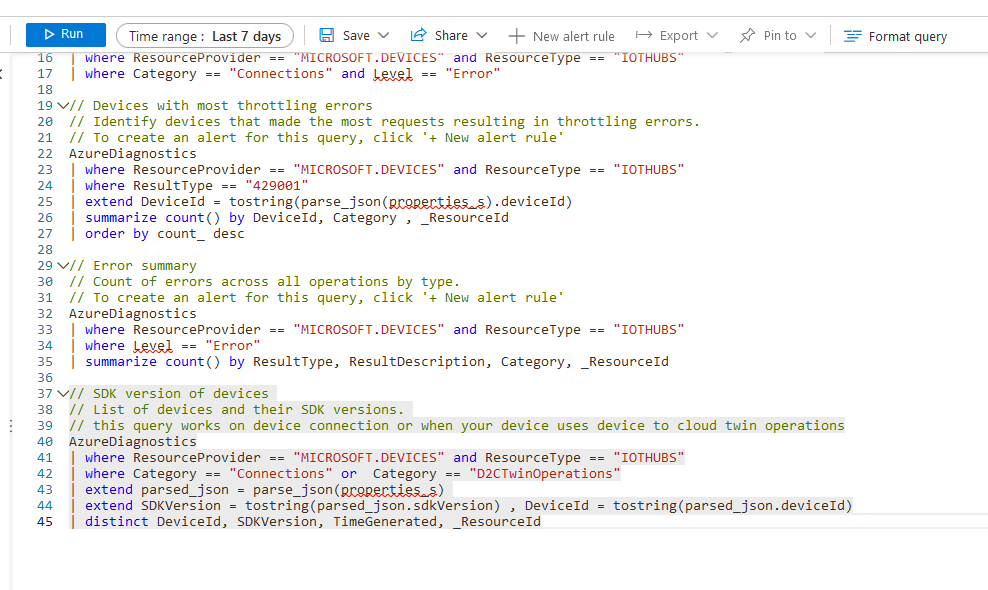
Task: Click the Export arrow icon
Action: point(644,35)
